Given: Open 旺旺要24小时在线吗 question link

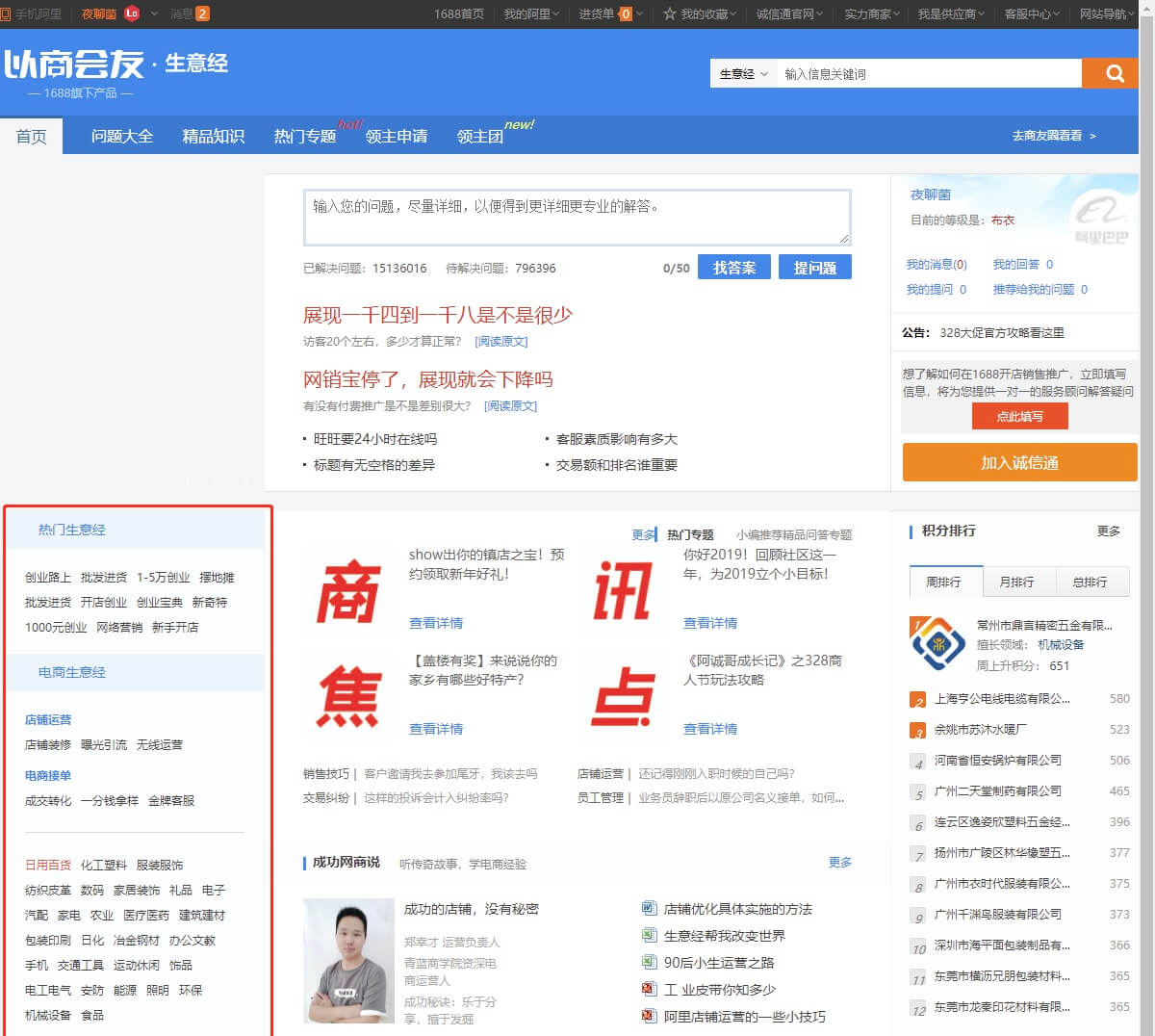Looking at the screenshot, I should pyautogui.click(x=375, y=439).
